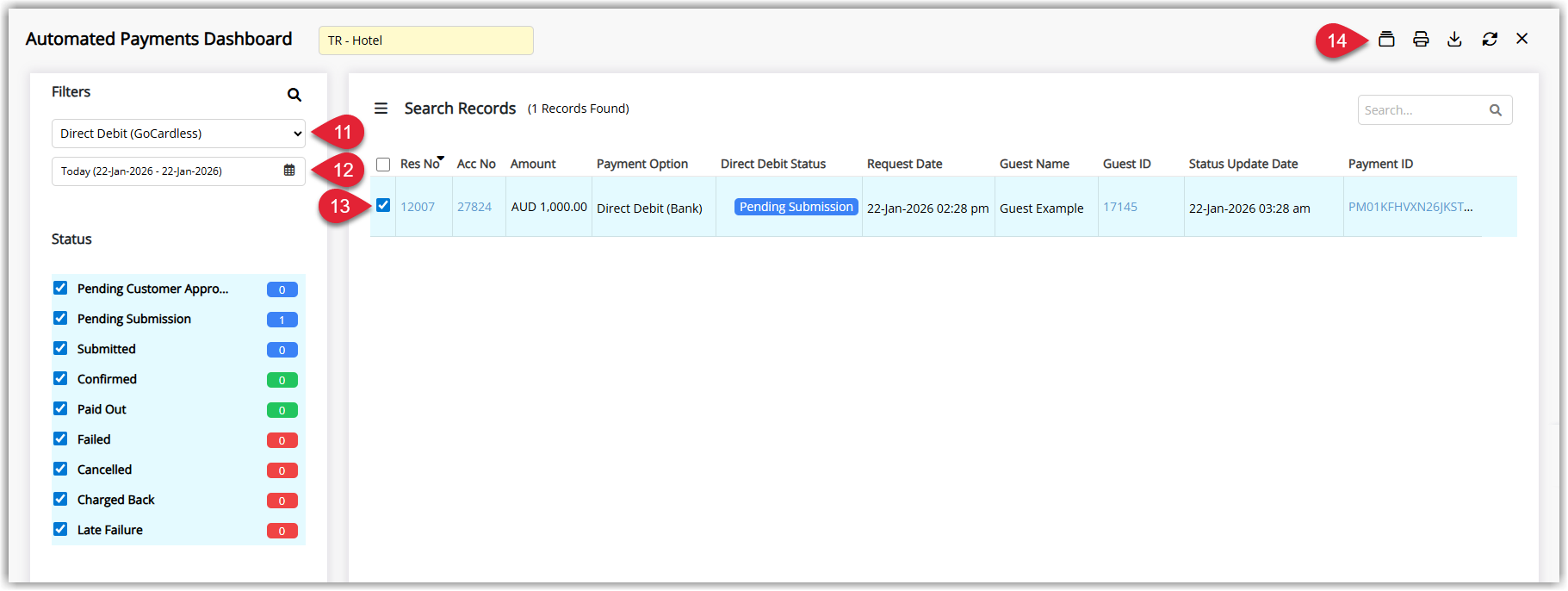Sort by the Res No column

point(420,164)
